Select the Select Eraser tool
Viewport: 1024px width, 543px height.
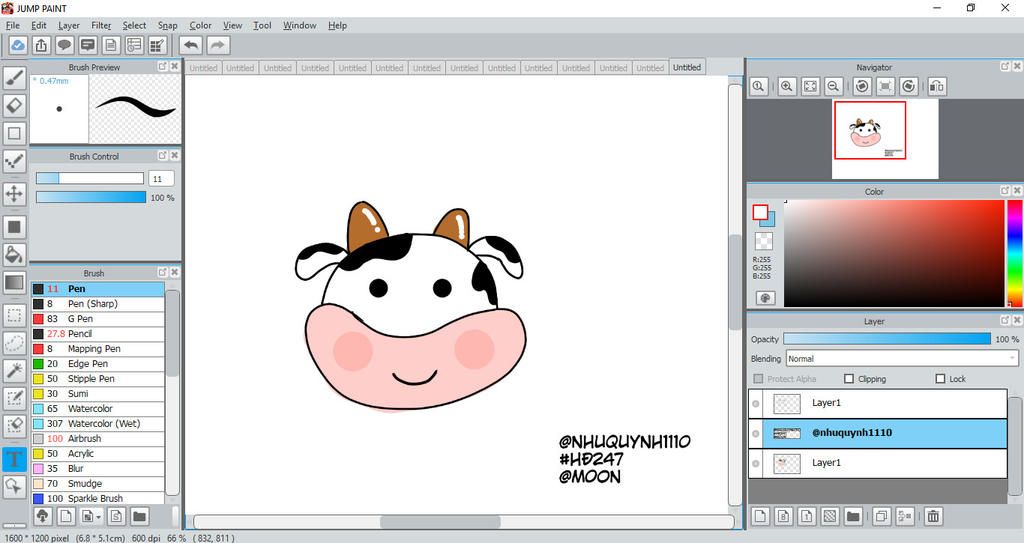[14, 425]
